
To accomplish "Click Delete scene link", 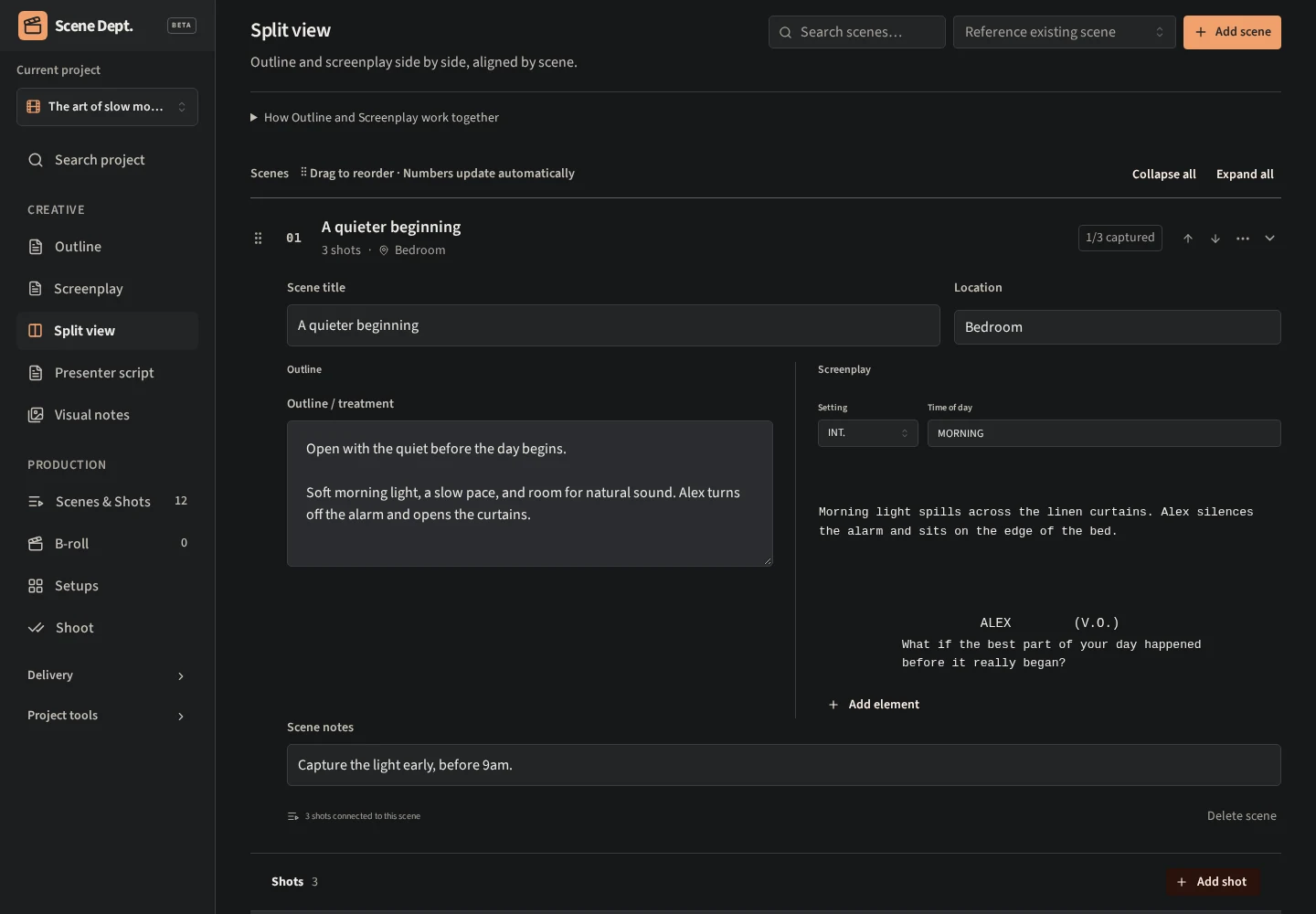I will tap(1241, 815).
